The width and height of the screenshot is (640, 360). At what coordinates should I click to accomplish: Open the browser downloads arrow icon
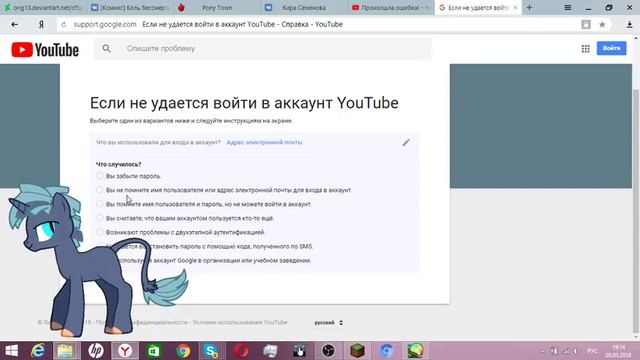[629, 24]
